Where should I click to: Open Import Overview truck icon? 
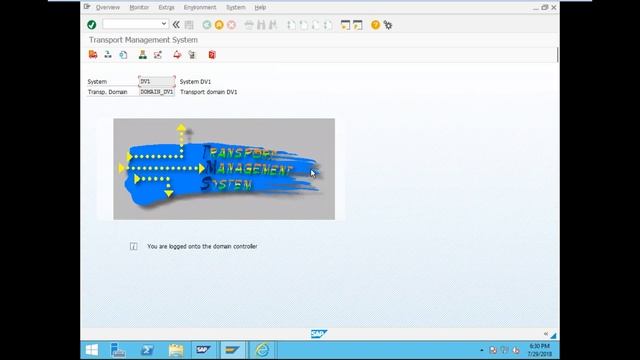tap(93, 54)
